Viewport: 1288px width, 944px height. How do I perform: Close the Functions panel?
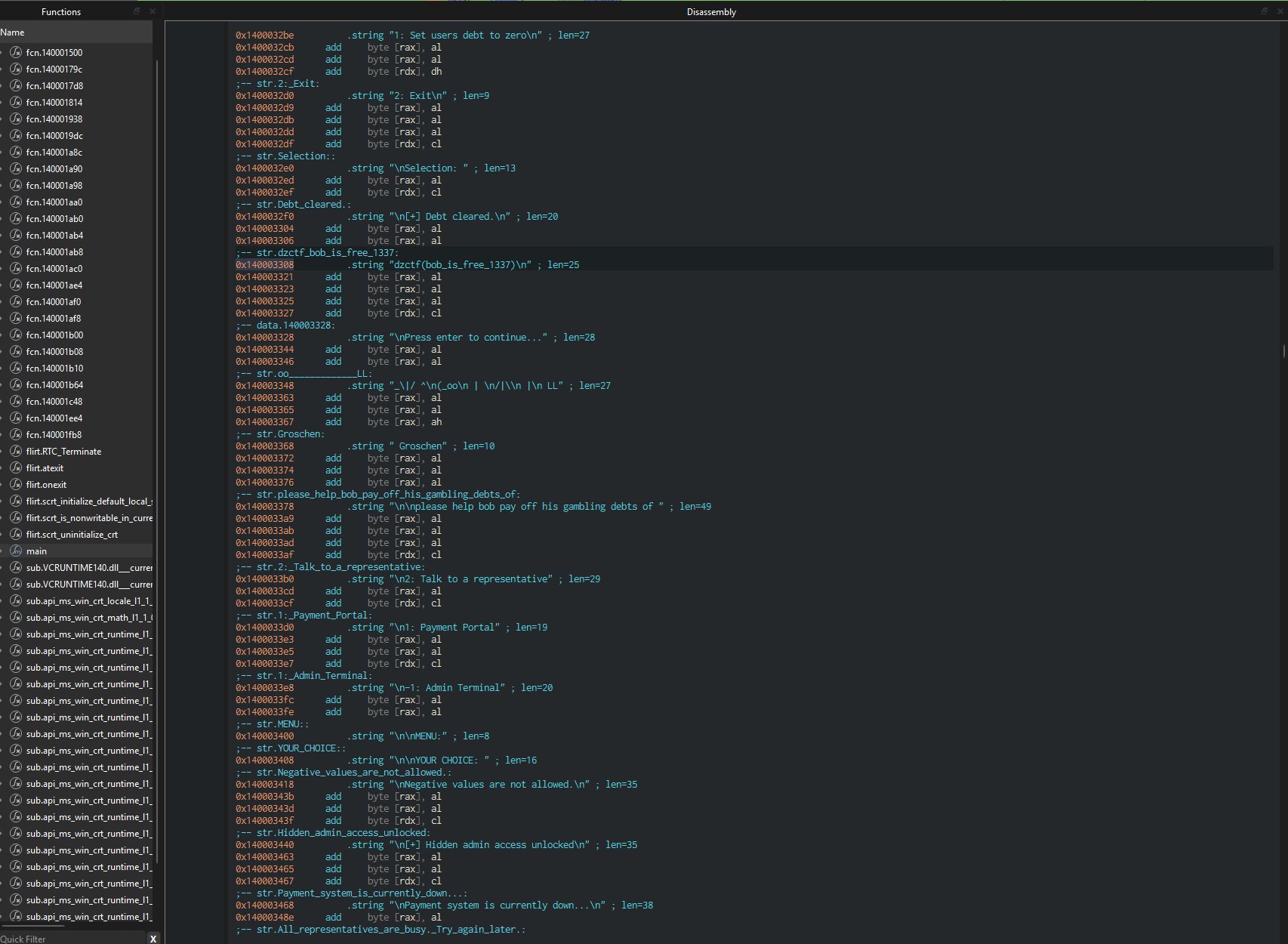click(152, 11)
